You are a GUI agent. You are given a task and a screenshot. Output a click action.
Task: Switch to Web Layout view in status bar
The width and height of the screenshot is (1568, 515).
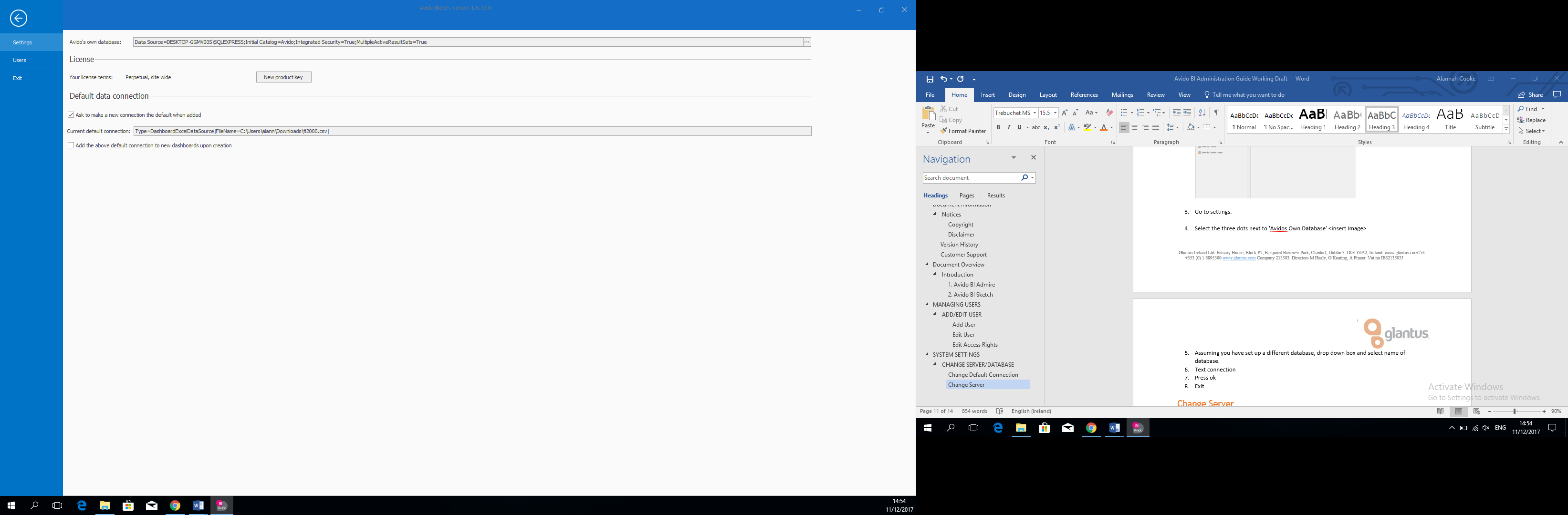tap(1477, 412)
